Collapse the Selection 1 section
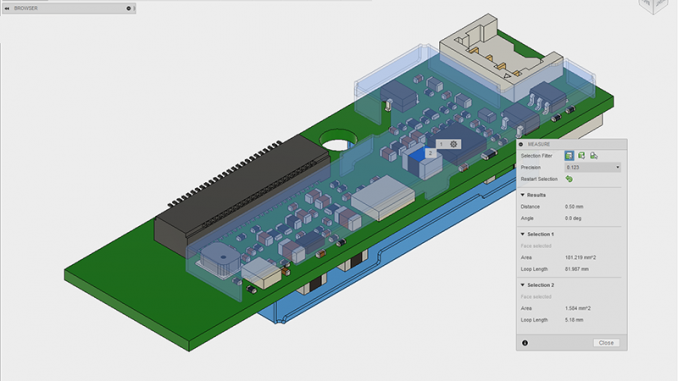 point(523,234)
